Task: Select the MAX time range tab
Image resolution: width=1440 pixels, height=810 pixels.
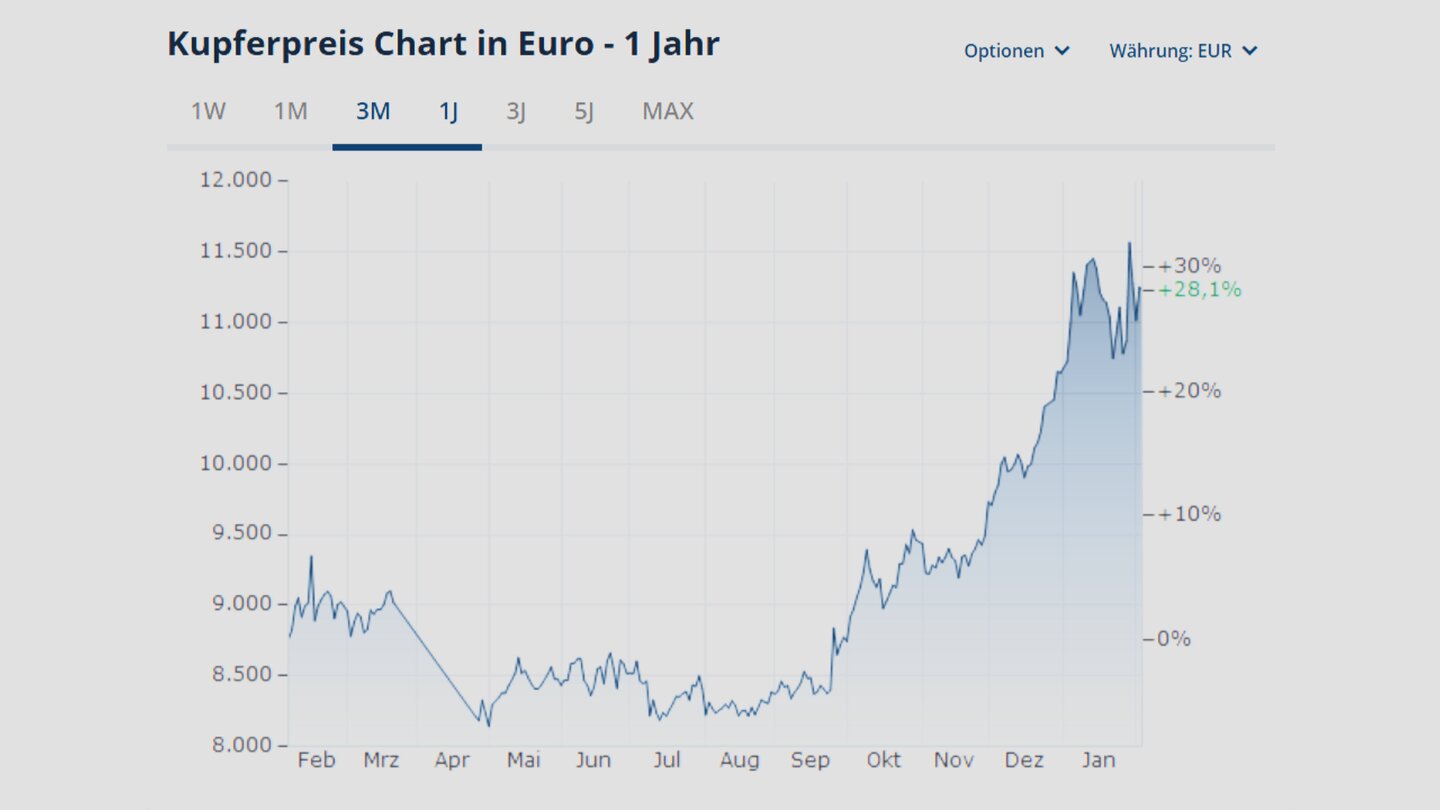Action: coord(667,111)
